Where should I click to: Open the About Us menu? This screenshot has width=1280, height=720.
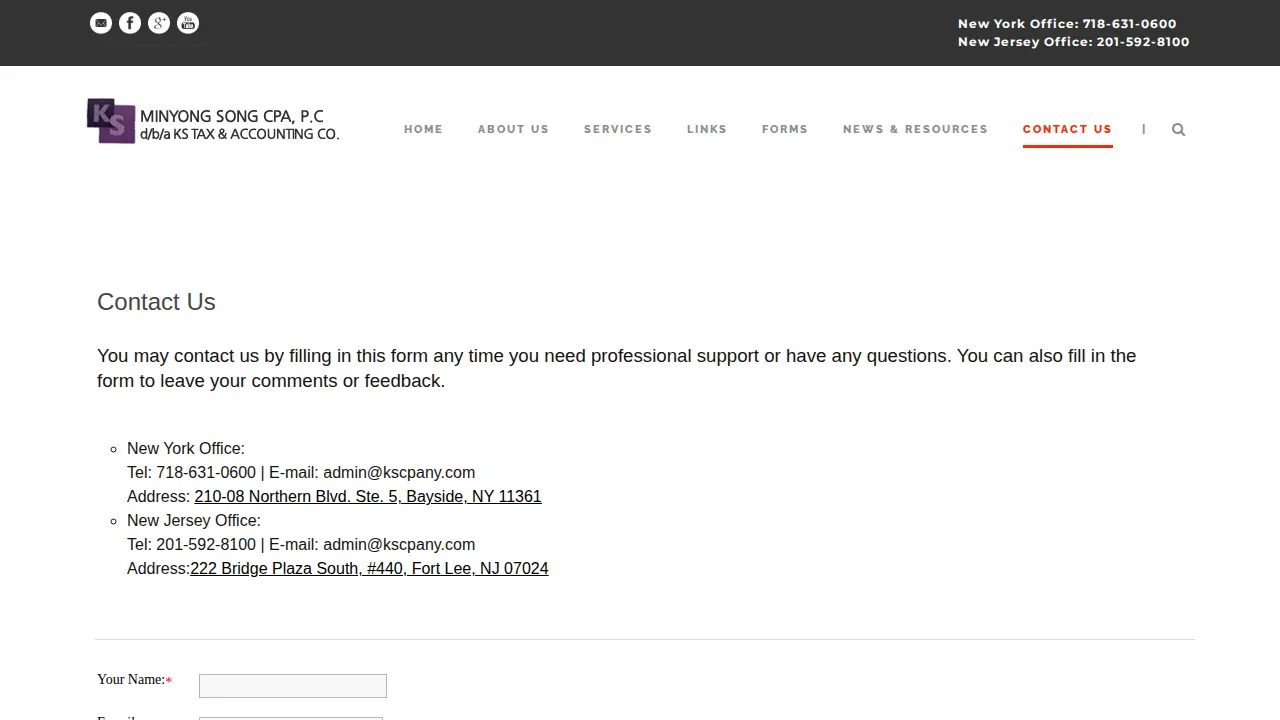pyautogui.click(x=513, y=129)
